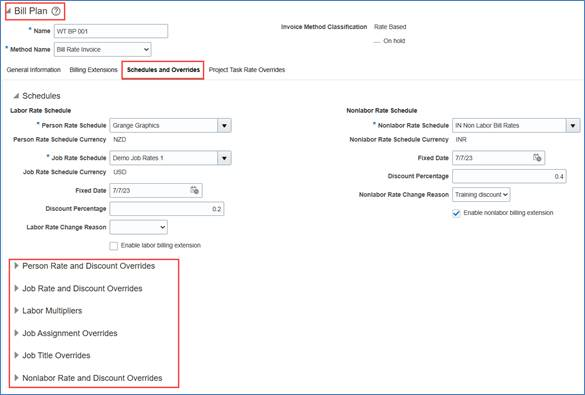This screenshot has width=585, height=395.
Task: Open calendar picker for nonlabor Fixed Date
Action: (x=537, y=157)
